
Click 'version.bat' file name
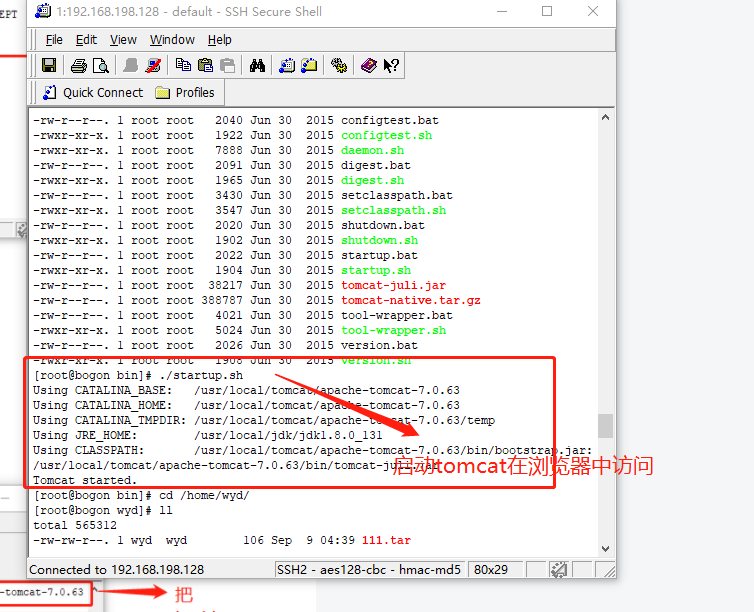coord(379,346)
